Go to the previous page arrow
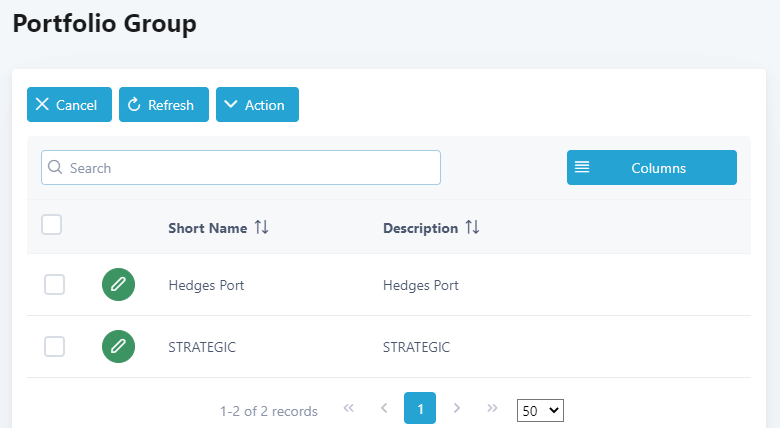The height and width of the screenshot is (428, 780). [x=384, y=408]
